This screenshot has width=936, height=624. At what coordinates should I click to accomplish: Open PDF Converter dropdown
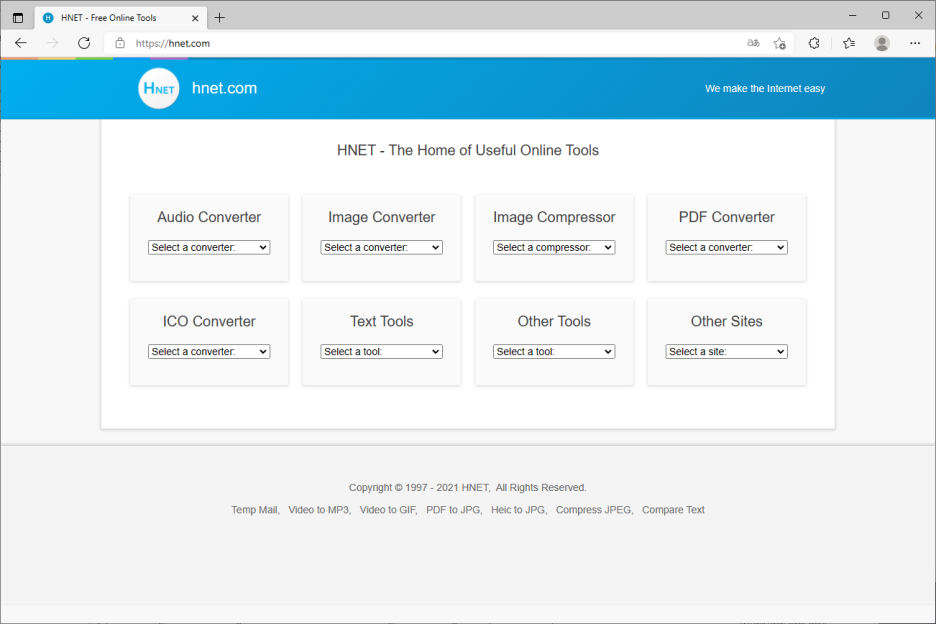pos(726,247)
